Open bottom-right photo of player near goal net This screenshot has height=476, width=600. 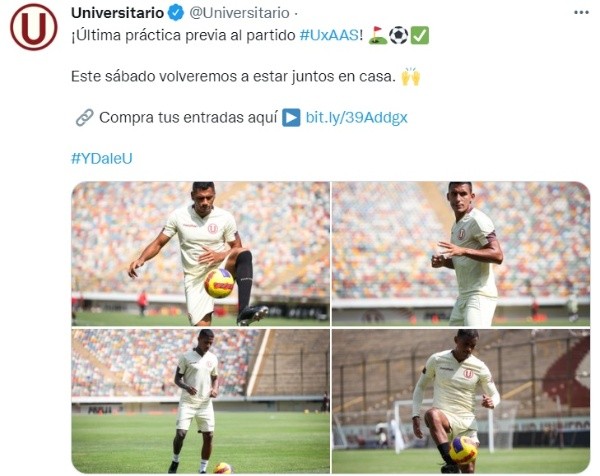click(x=461, y=401)
